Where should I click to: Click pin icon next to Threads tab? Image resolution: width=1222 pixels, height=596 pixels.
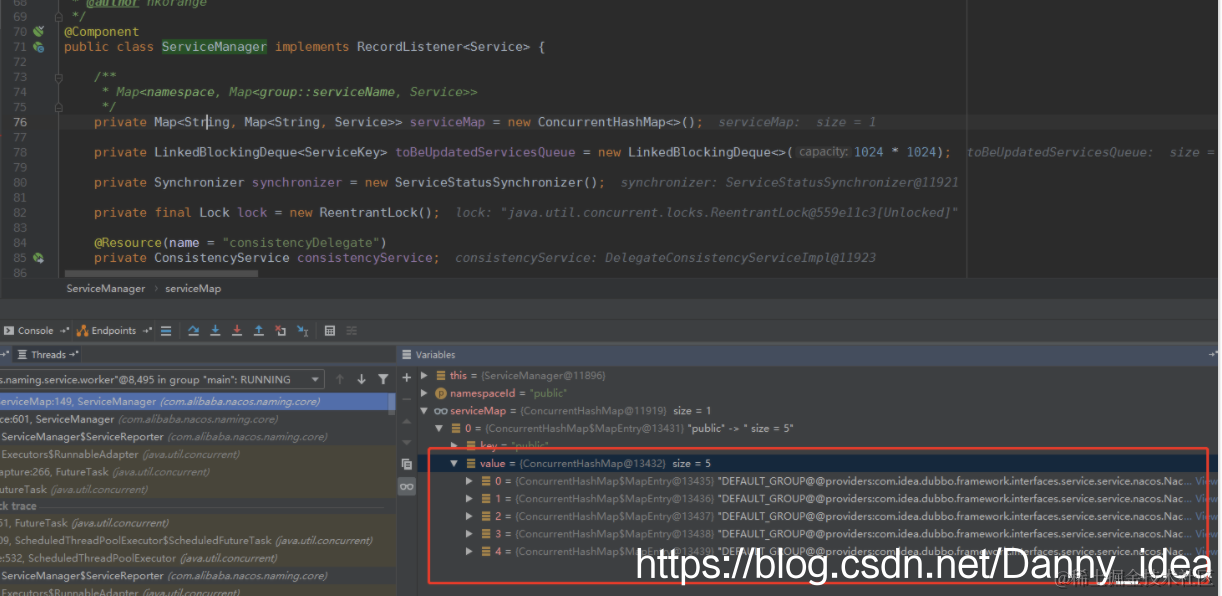75,354
